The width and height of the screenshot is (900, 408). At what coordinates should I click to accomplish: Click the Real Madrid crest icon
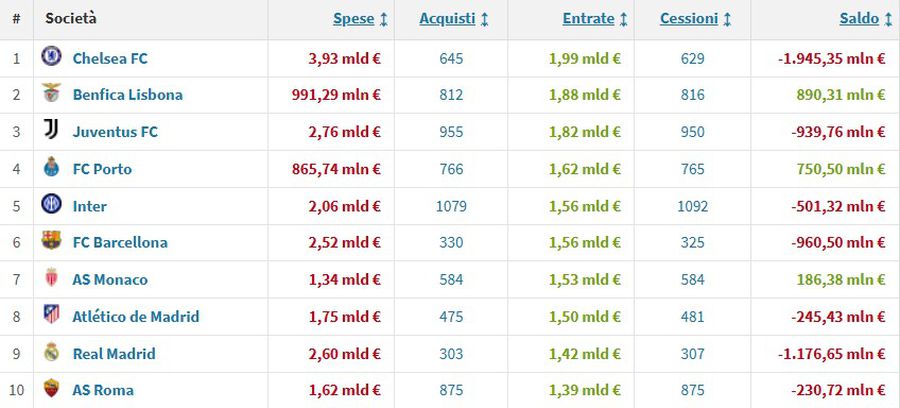tap(51, 353)
